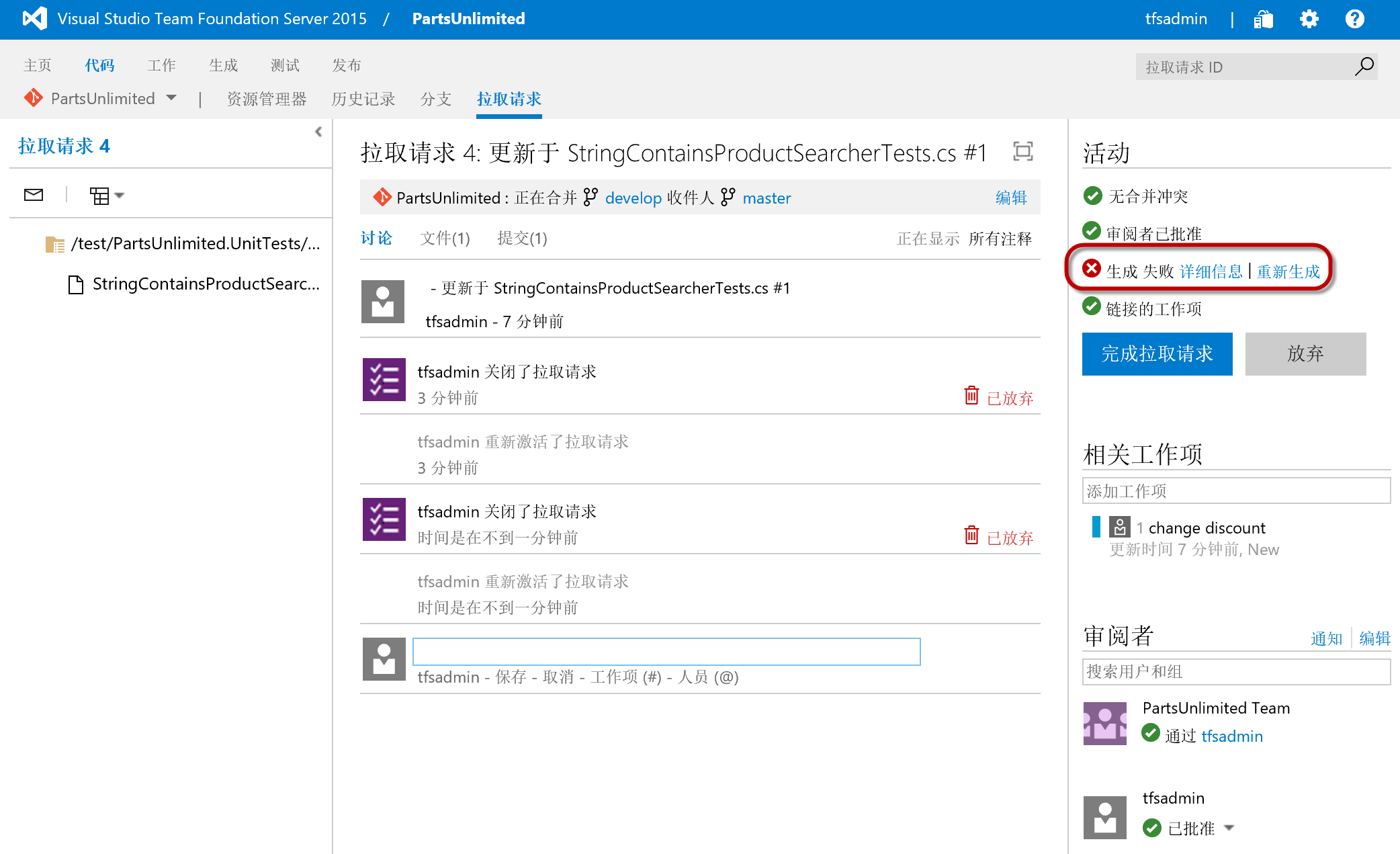
Task: Click the search magnifier icon
Action: tap(1364, 67)
